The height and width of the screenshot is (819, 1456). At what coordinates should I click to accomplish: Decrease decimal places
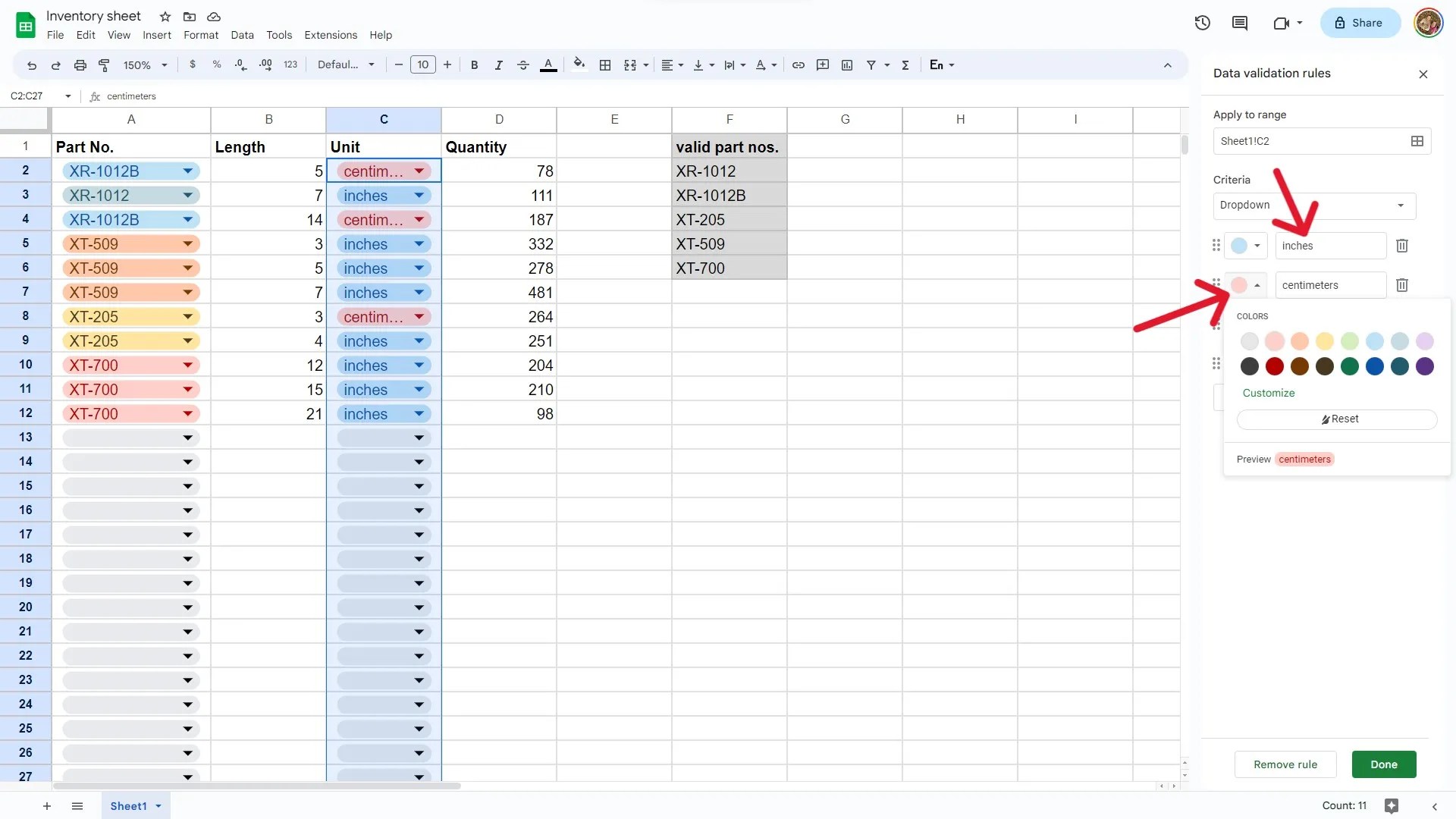(240, 65)
